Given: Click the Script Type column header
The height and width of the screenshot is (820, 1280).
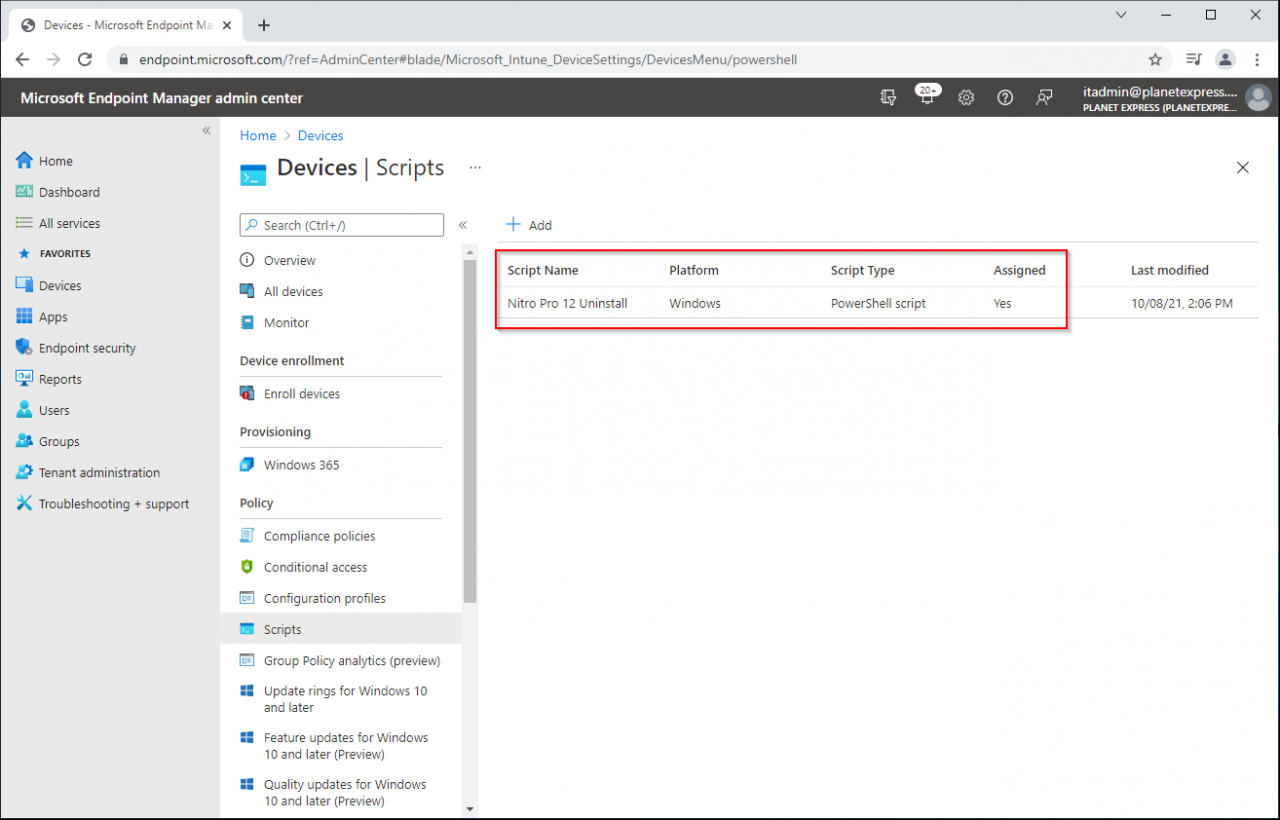Looking at the screenshot, I should 862,270.
